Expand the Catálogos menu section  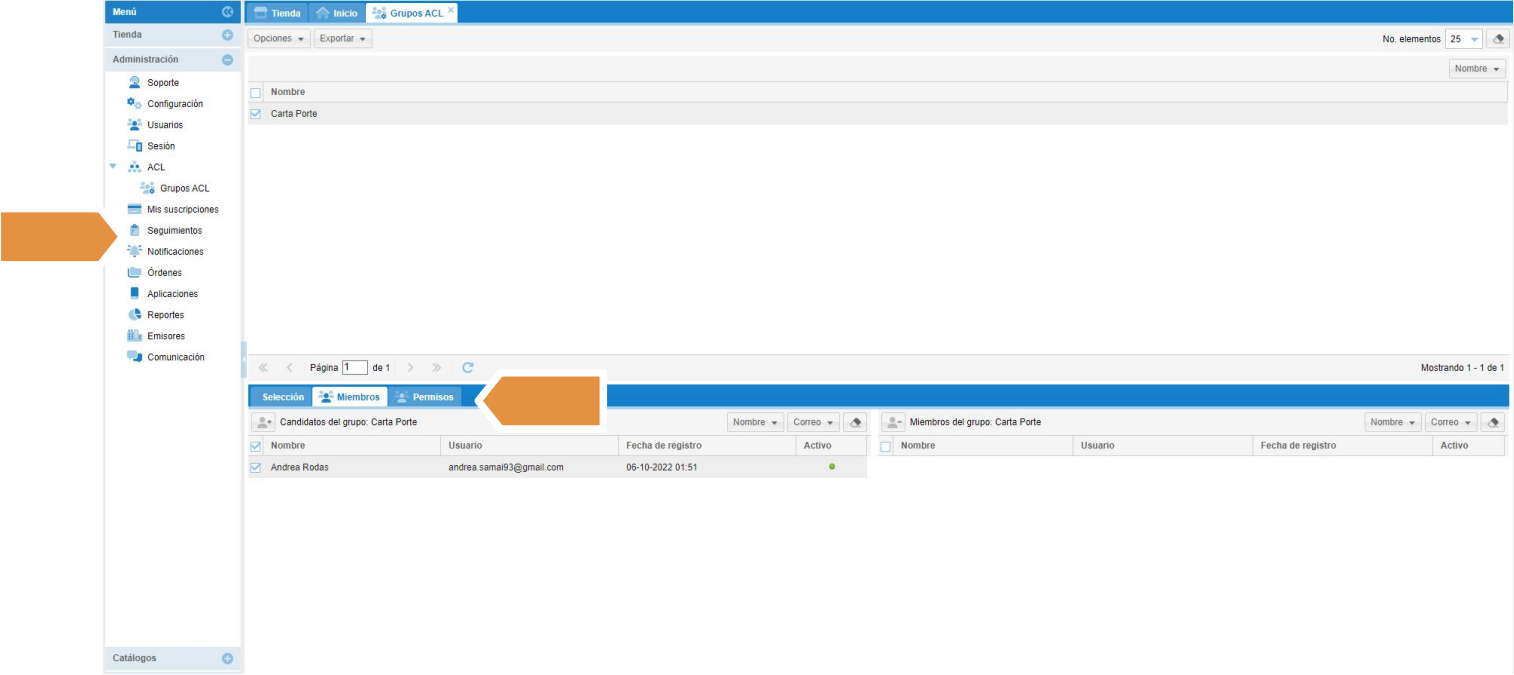227,658
